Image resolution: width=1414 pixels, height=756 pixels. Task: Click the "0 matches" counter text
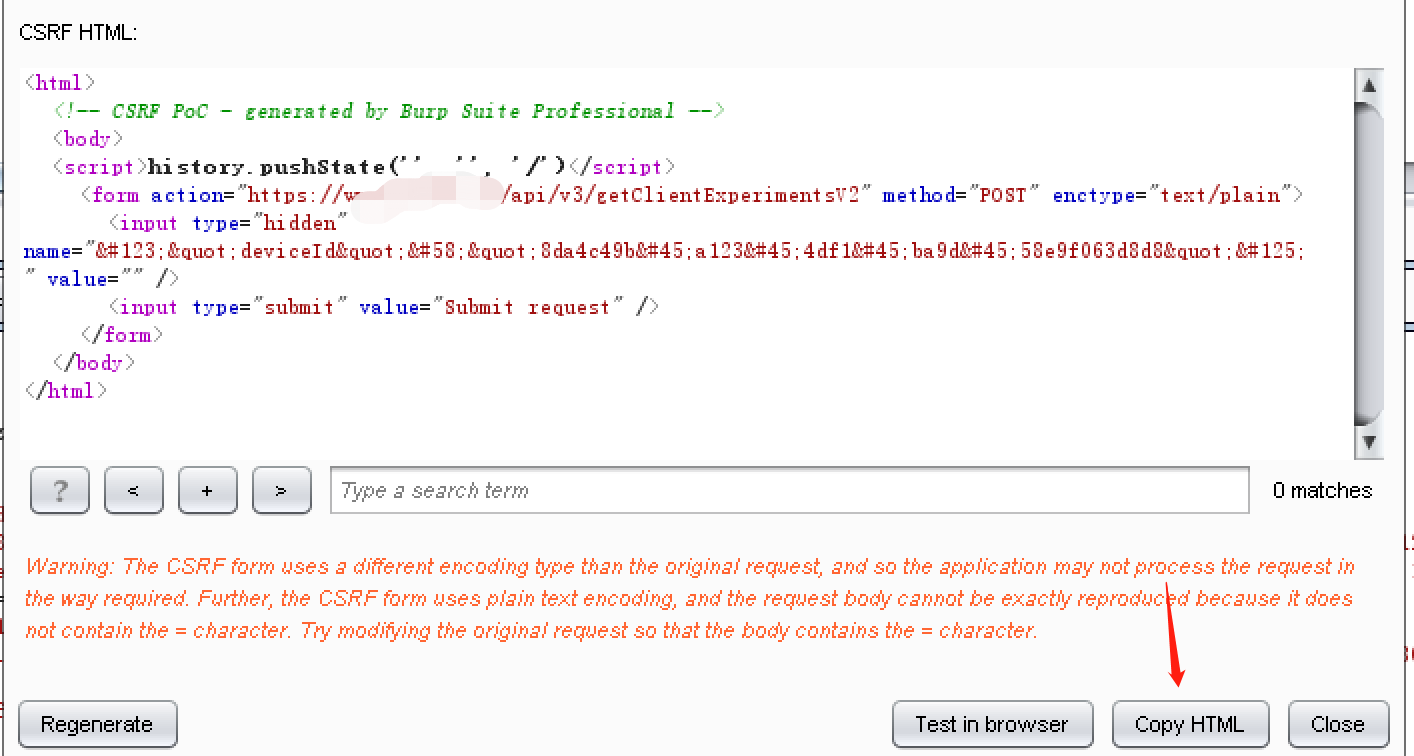click(x=1322, y=491)
